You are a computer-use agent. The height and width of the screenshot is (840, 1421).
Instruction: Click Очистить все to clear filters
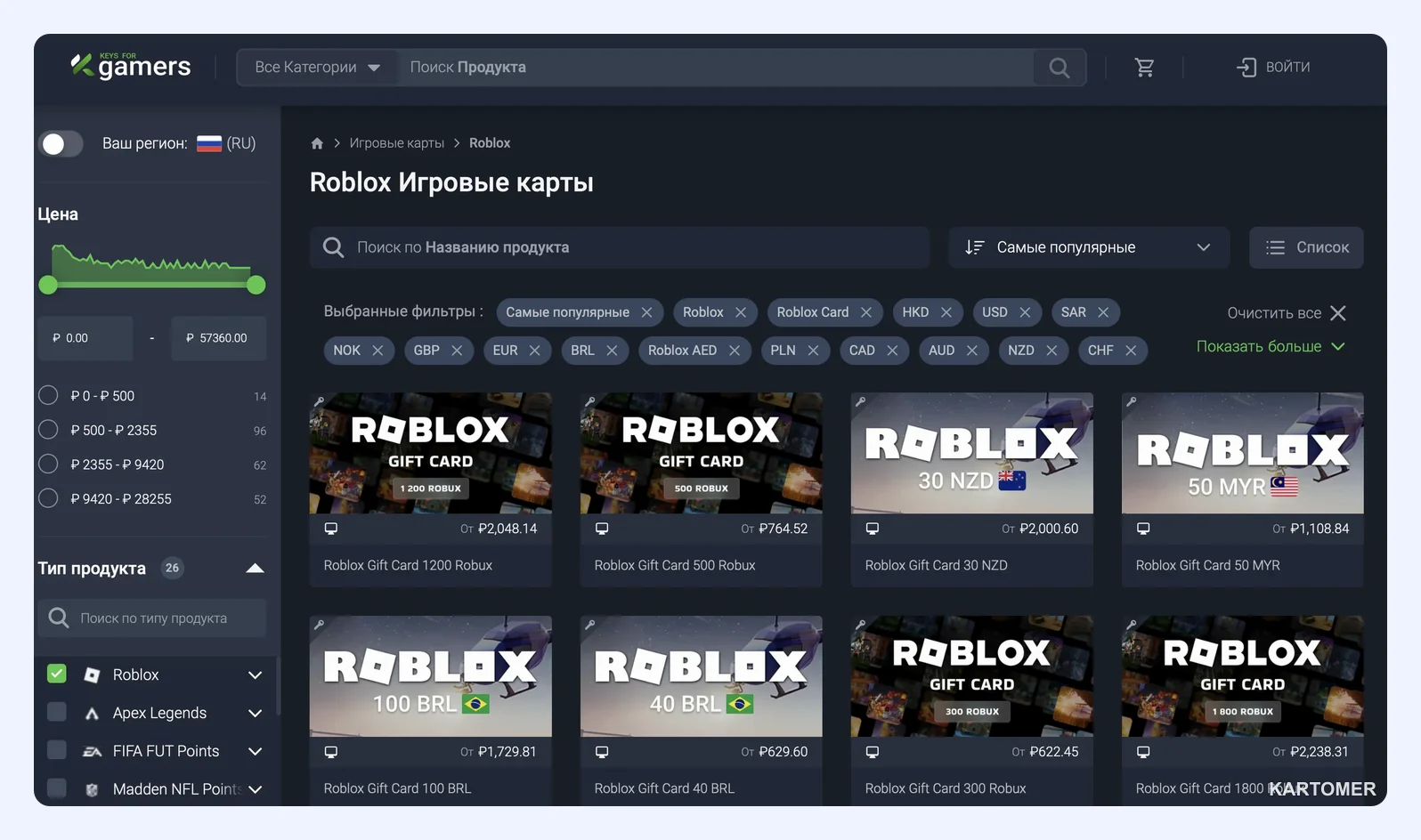(x=1287, y=313)
